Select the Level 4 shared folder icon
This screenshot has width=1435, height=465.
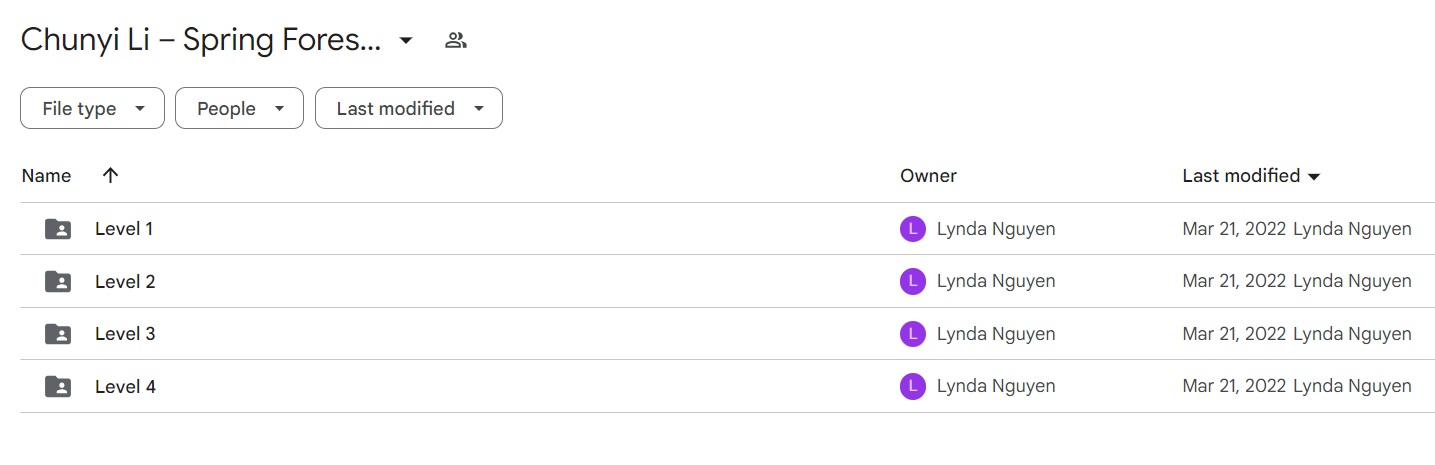click(x=59, y=386)
